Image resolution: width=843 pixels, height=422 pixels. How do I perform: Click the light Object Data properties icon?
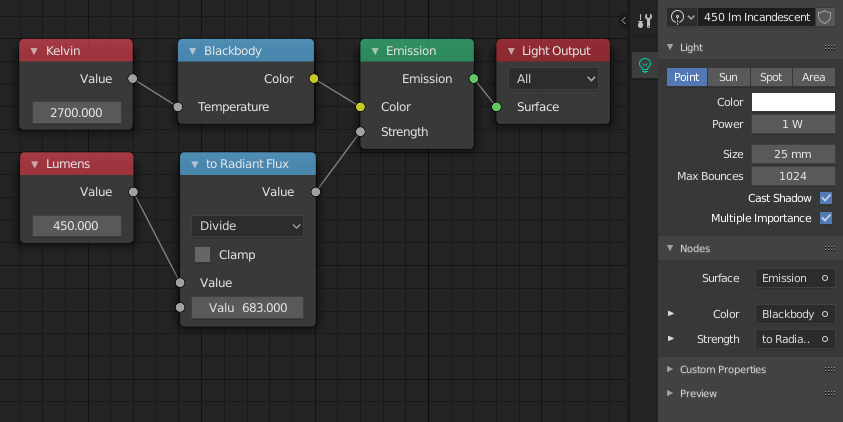pos(645,65)
